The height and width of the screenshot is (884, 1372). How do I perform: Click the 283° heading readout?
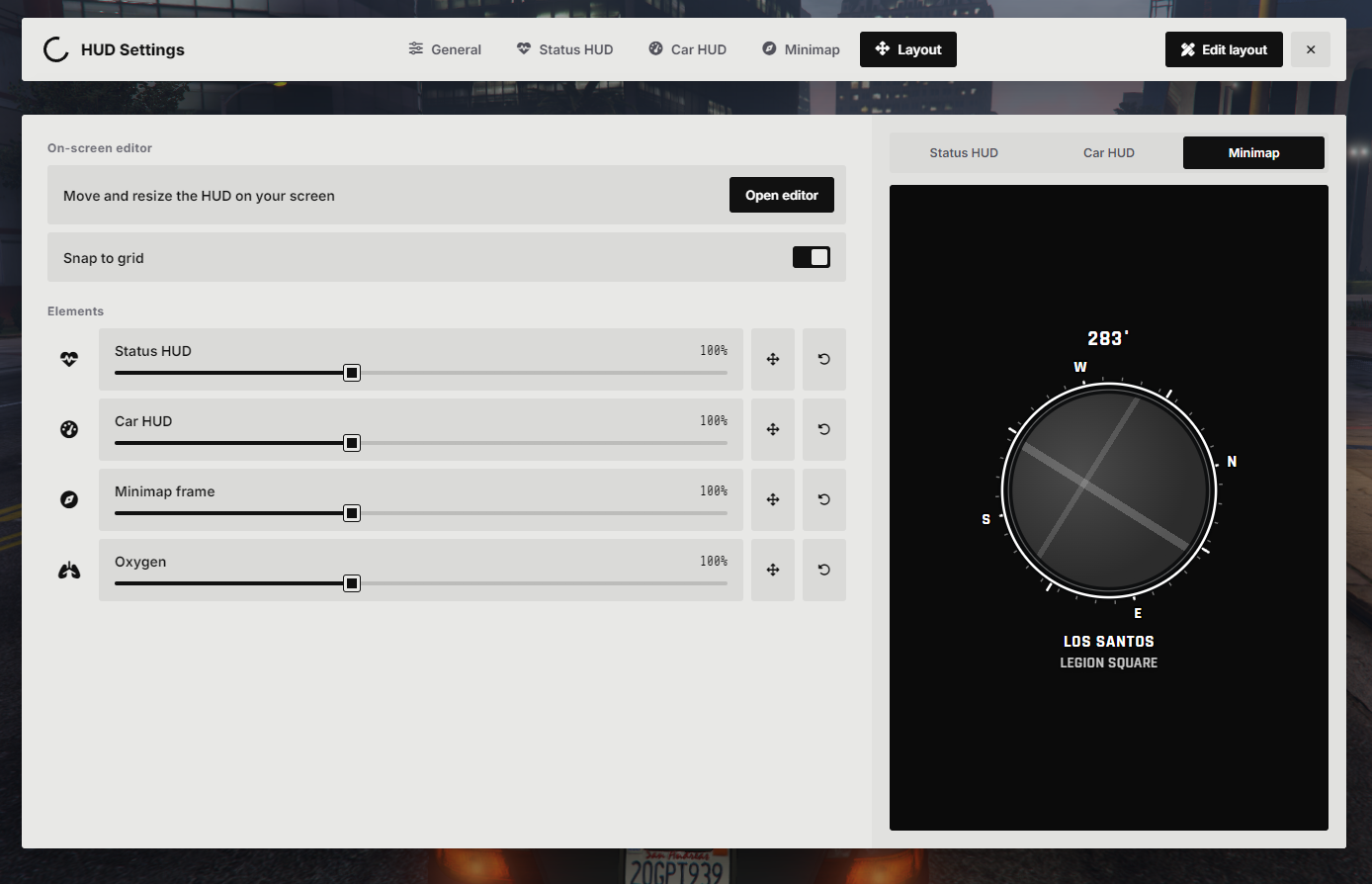[x=1108, y=338]
